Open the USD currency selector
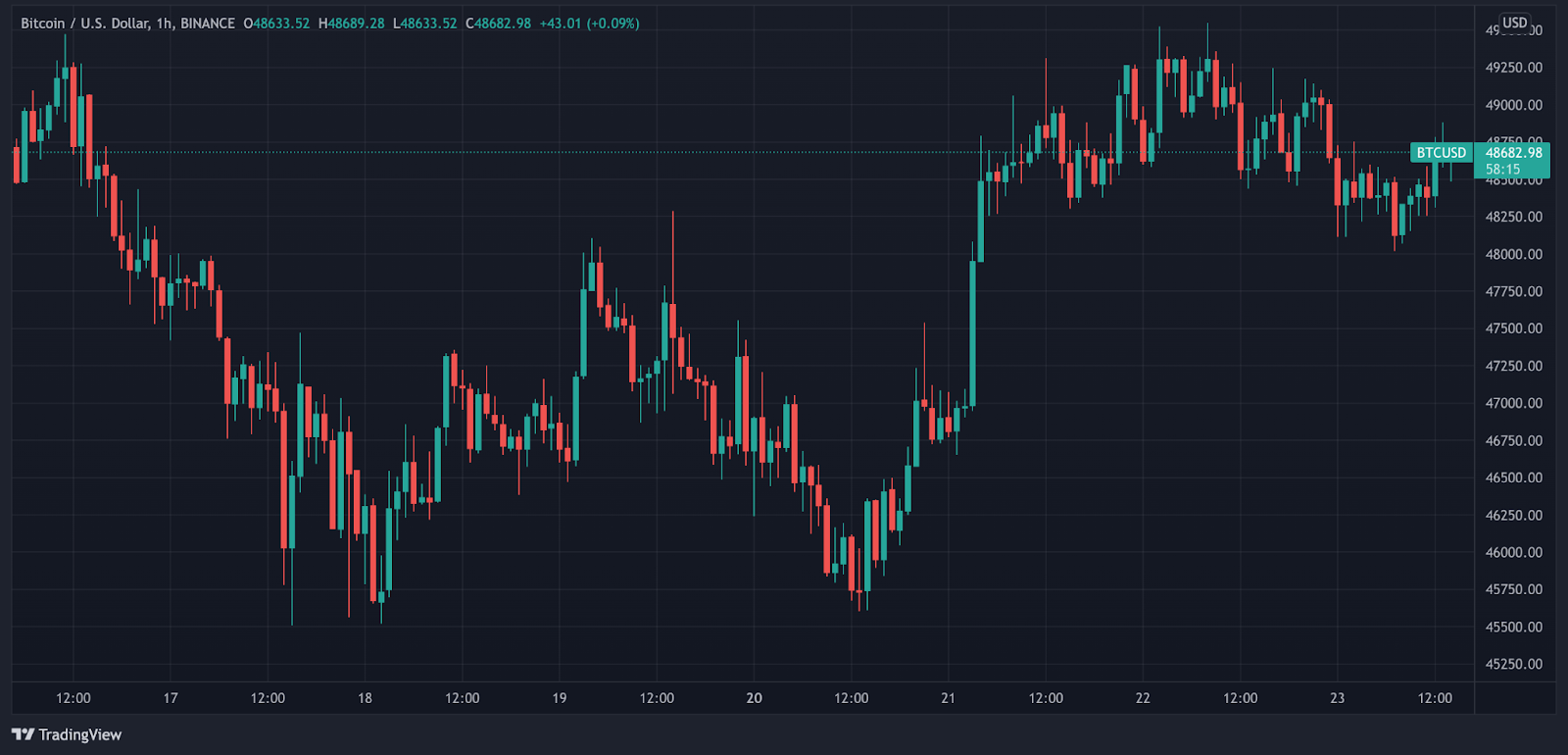This screenshot has height=755, width=1568. pos(1515,23)
